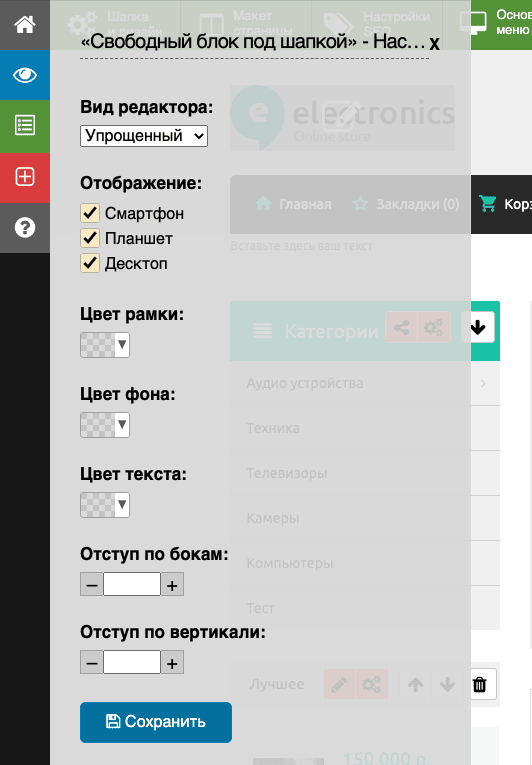Expand the Цвет текста color dropdown
Viewport: 532px width, 765px height.
point(105,505)
